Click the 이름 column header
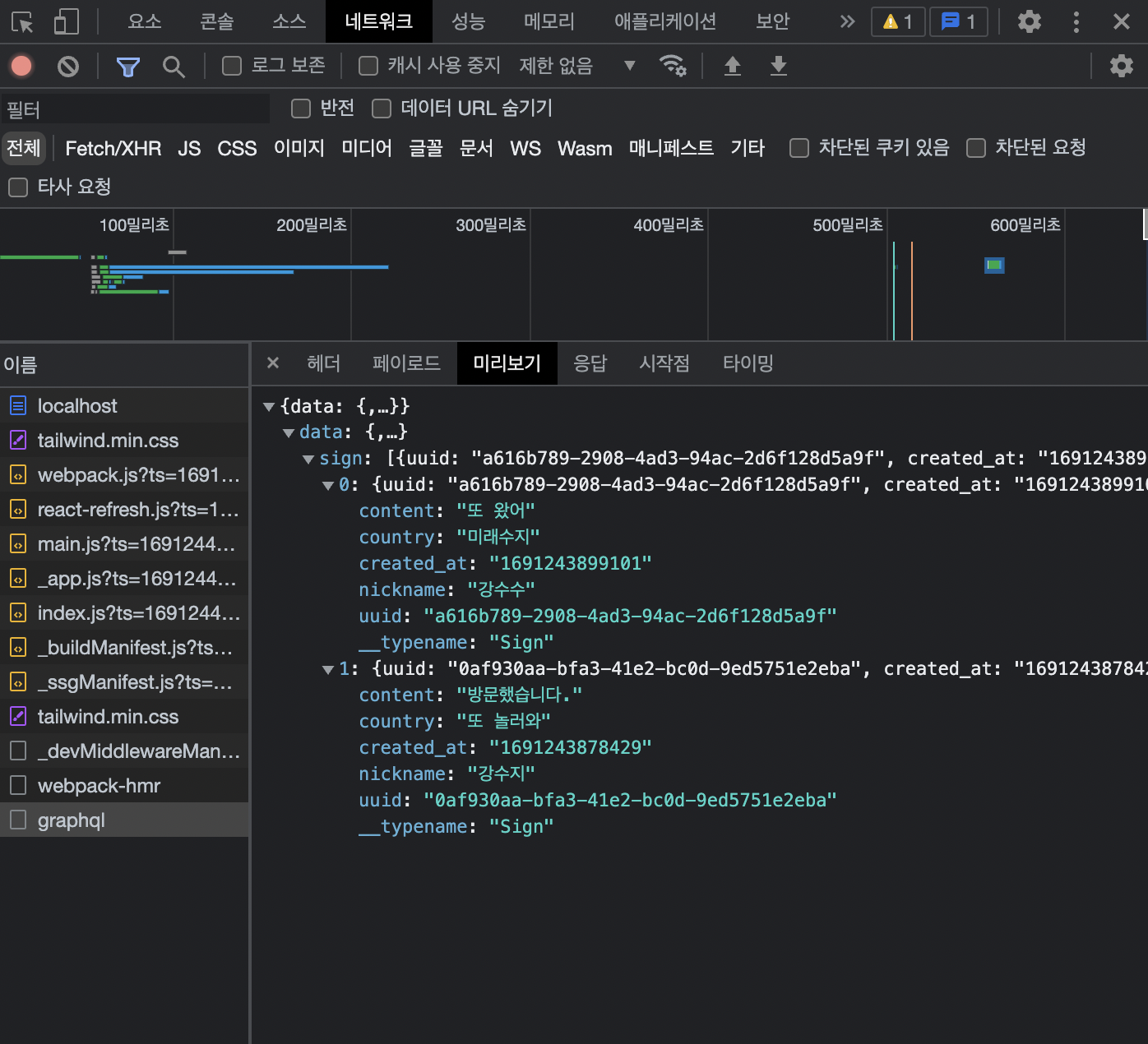Viewport: 1148px width, 1044px height. pyautogui.click(x=124, y=364)
